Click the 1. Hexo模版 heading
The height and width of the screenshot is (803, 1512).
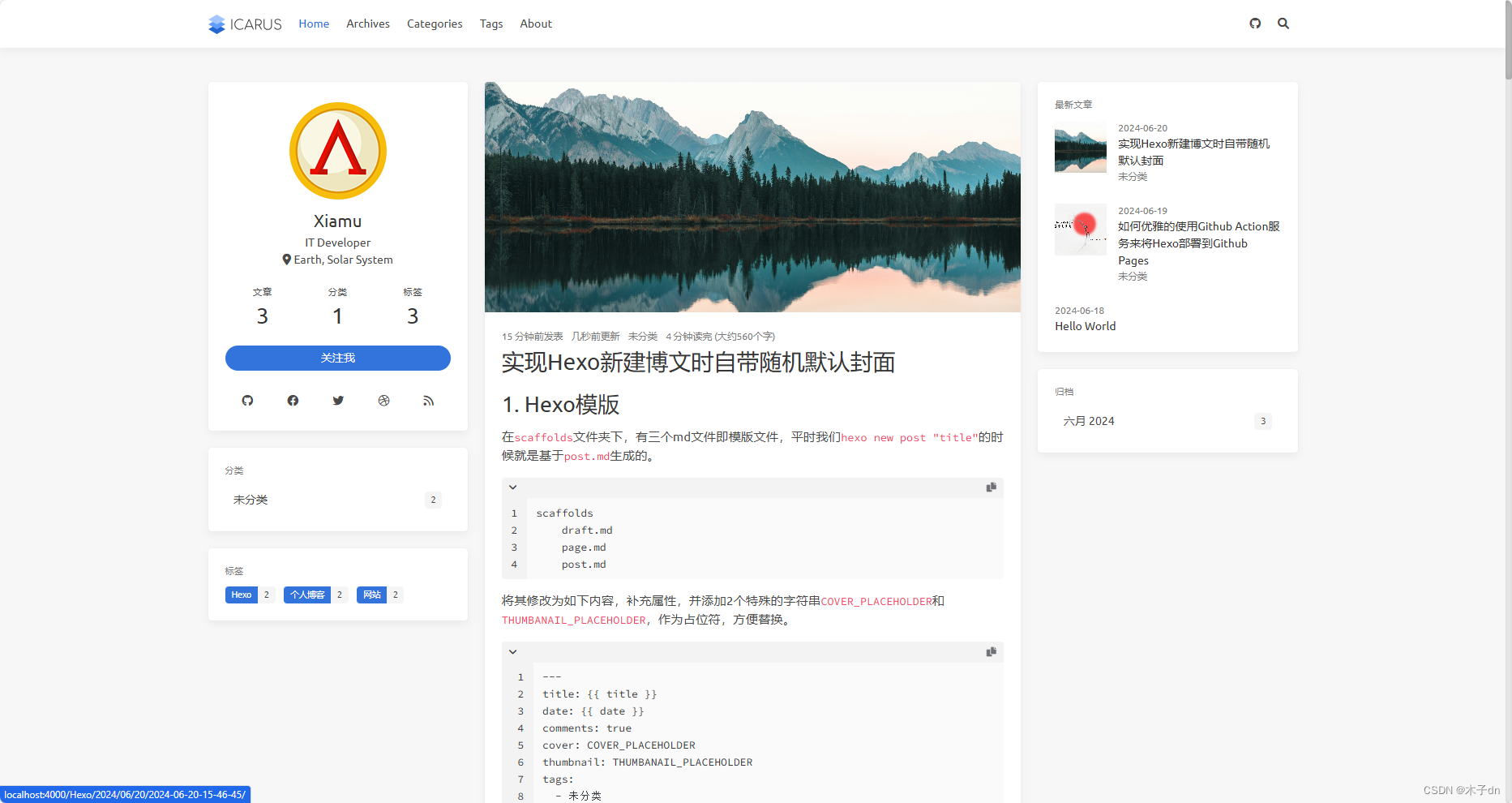[x=561, y=404]
